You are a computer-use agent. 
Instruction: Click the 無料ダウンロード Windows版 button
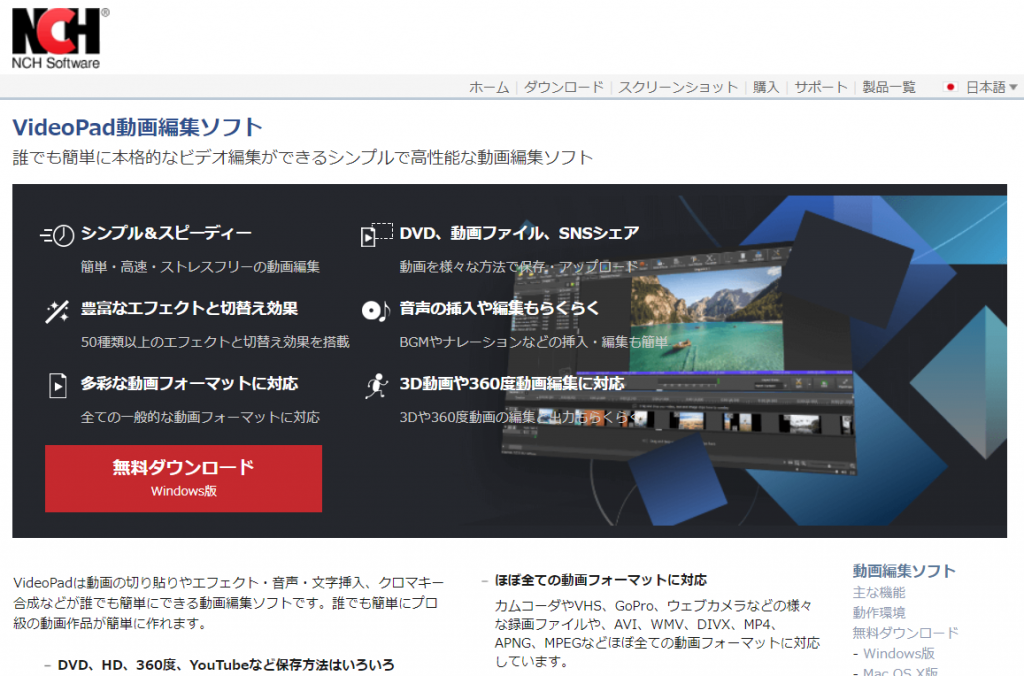click(184, 478)
